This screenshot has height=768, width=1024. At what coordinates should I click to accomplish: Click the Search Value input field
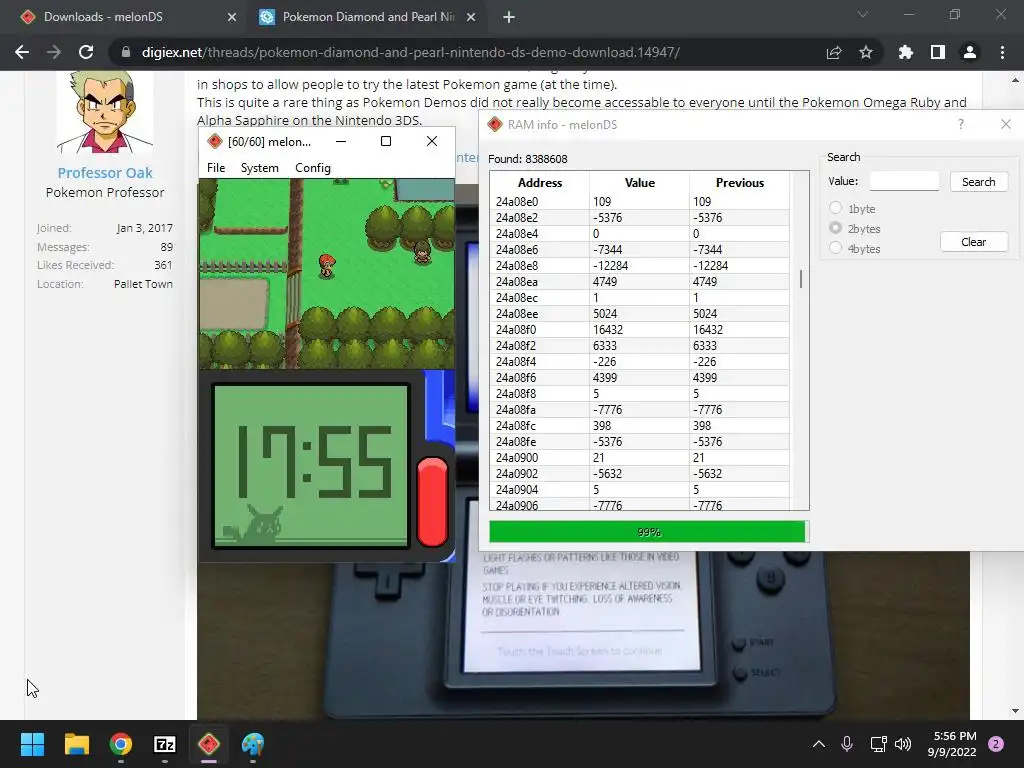point(904,181)
